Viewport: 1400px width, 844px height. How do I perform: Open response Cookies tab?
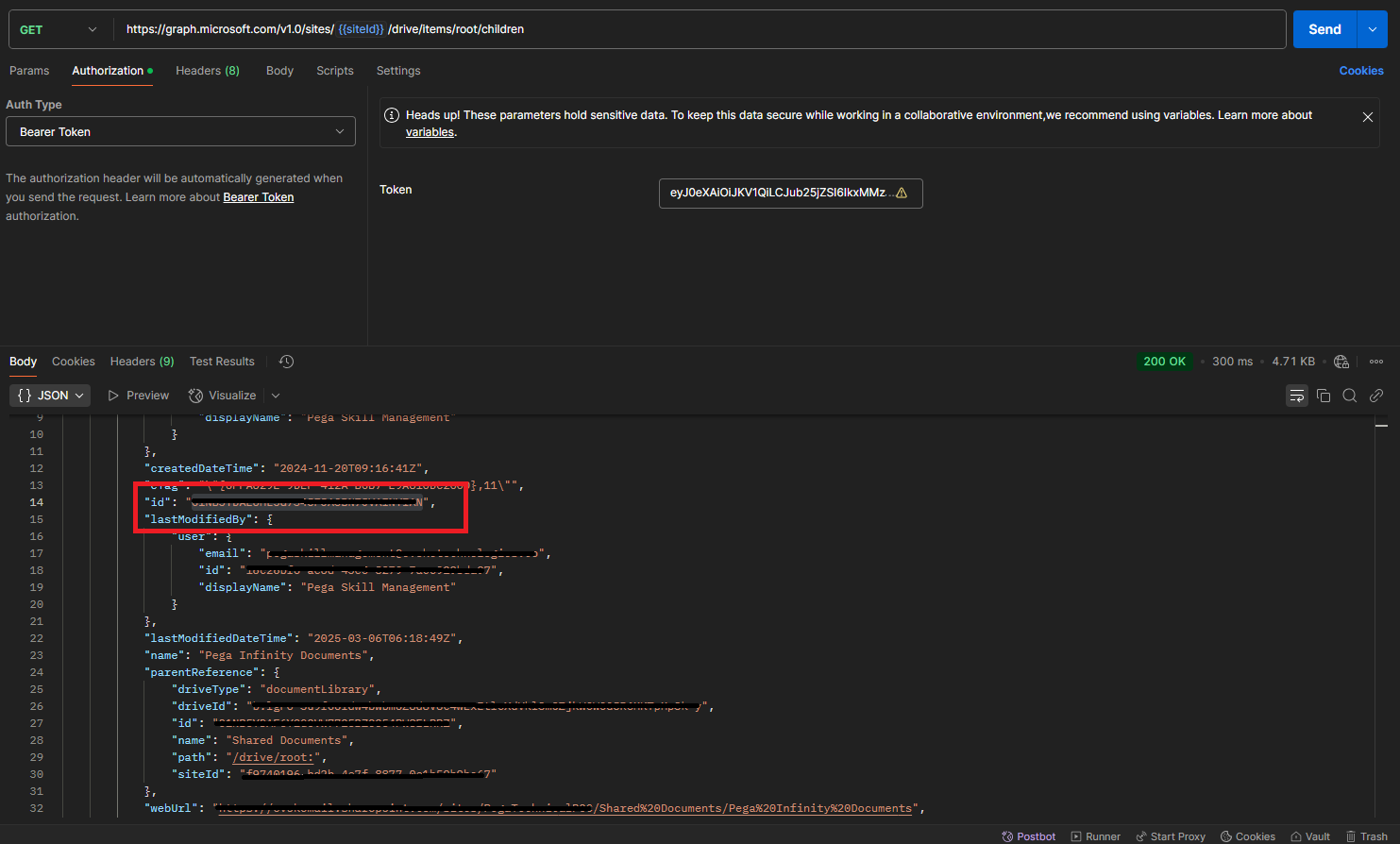pos(74,362)
